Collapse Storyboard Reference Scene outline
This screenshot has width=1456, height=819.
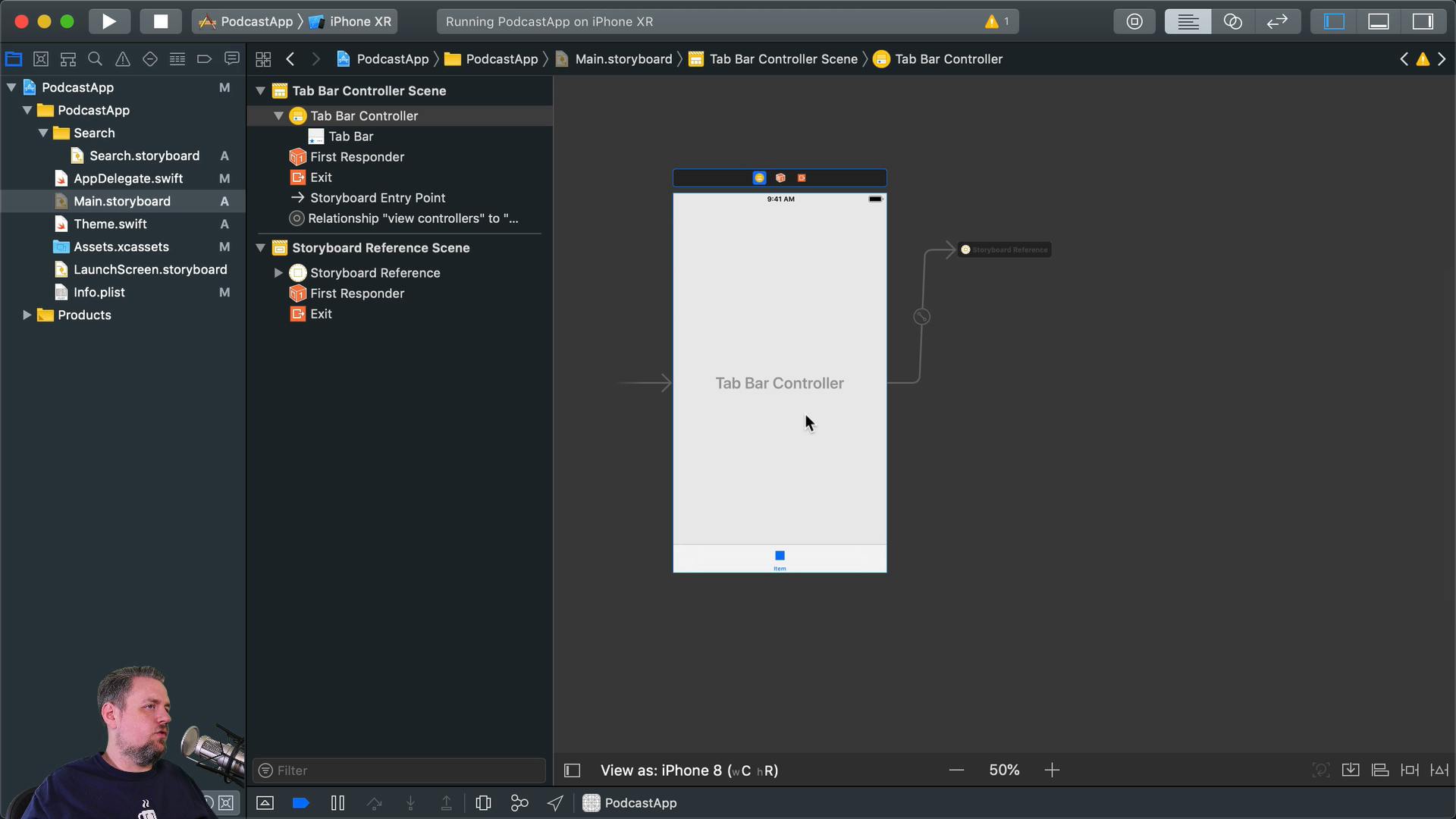261,248
